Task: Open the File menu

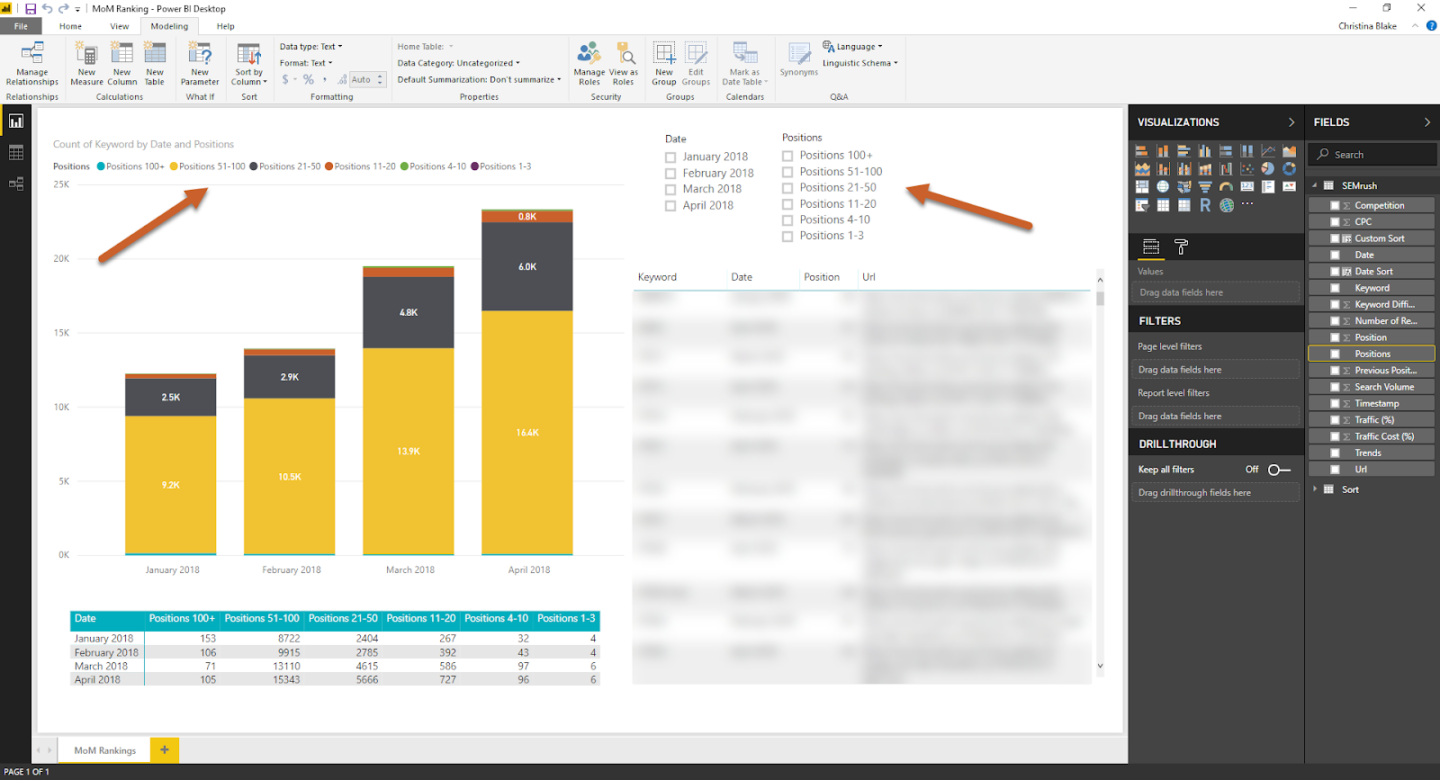Action: tap(21, 26)
